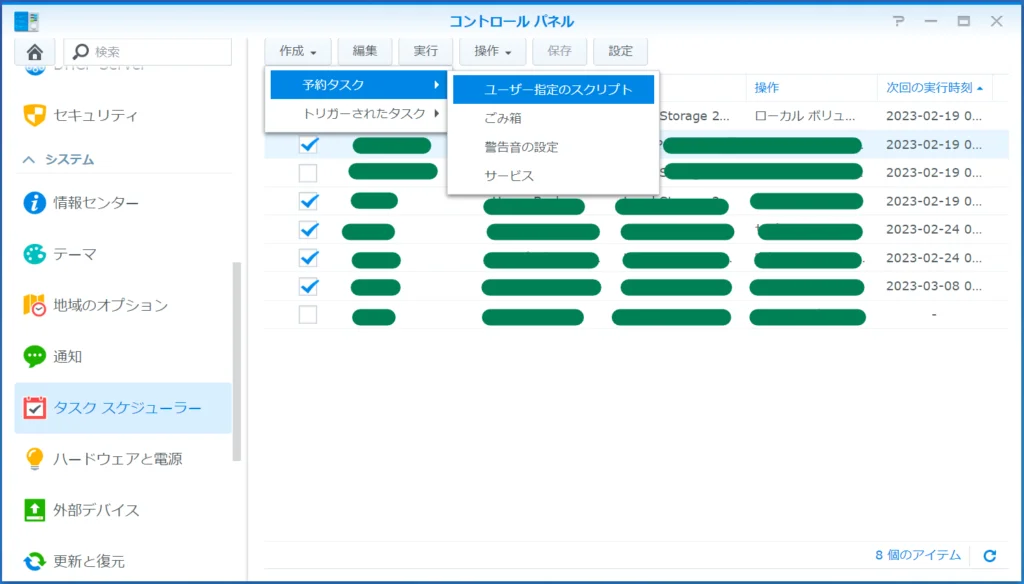
Task: Toggle checkbox of first 2023-02-24 task
Action: click(x=309, y=230)
